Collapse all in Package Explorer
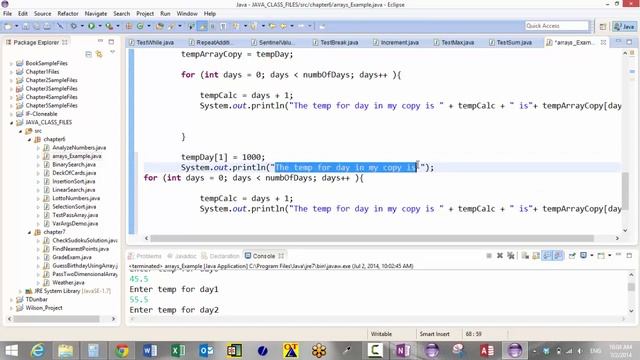 click(89, 54)
